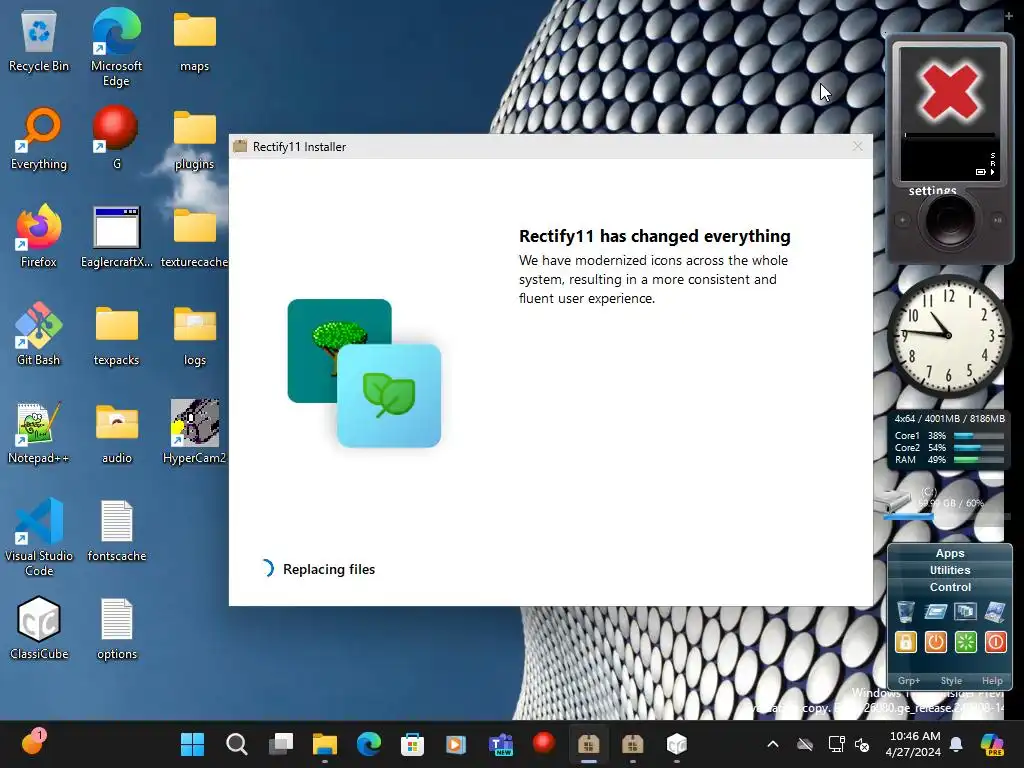This screenshot has height=768, width=1024.
Task: Open the Apps tab in launcher gadget
Action: pyautogui.click(x=950, y=553)
